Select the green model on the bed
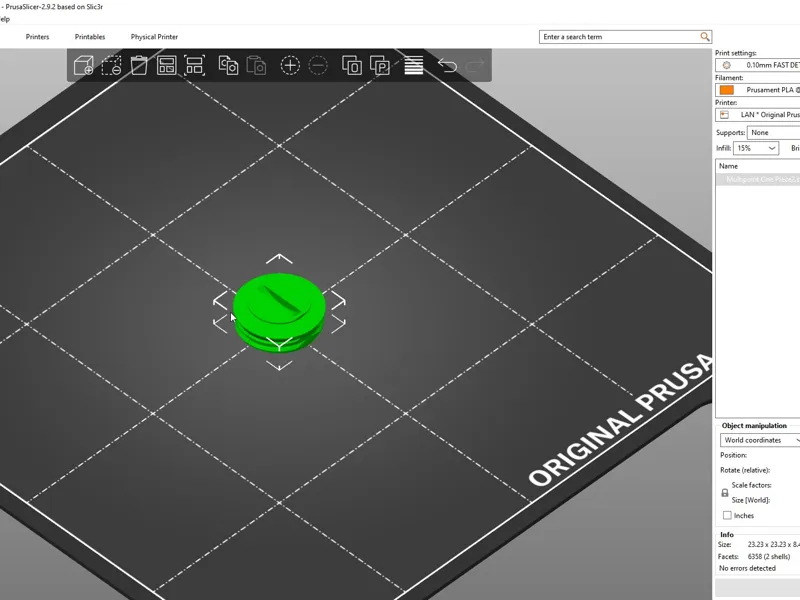 279,312
